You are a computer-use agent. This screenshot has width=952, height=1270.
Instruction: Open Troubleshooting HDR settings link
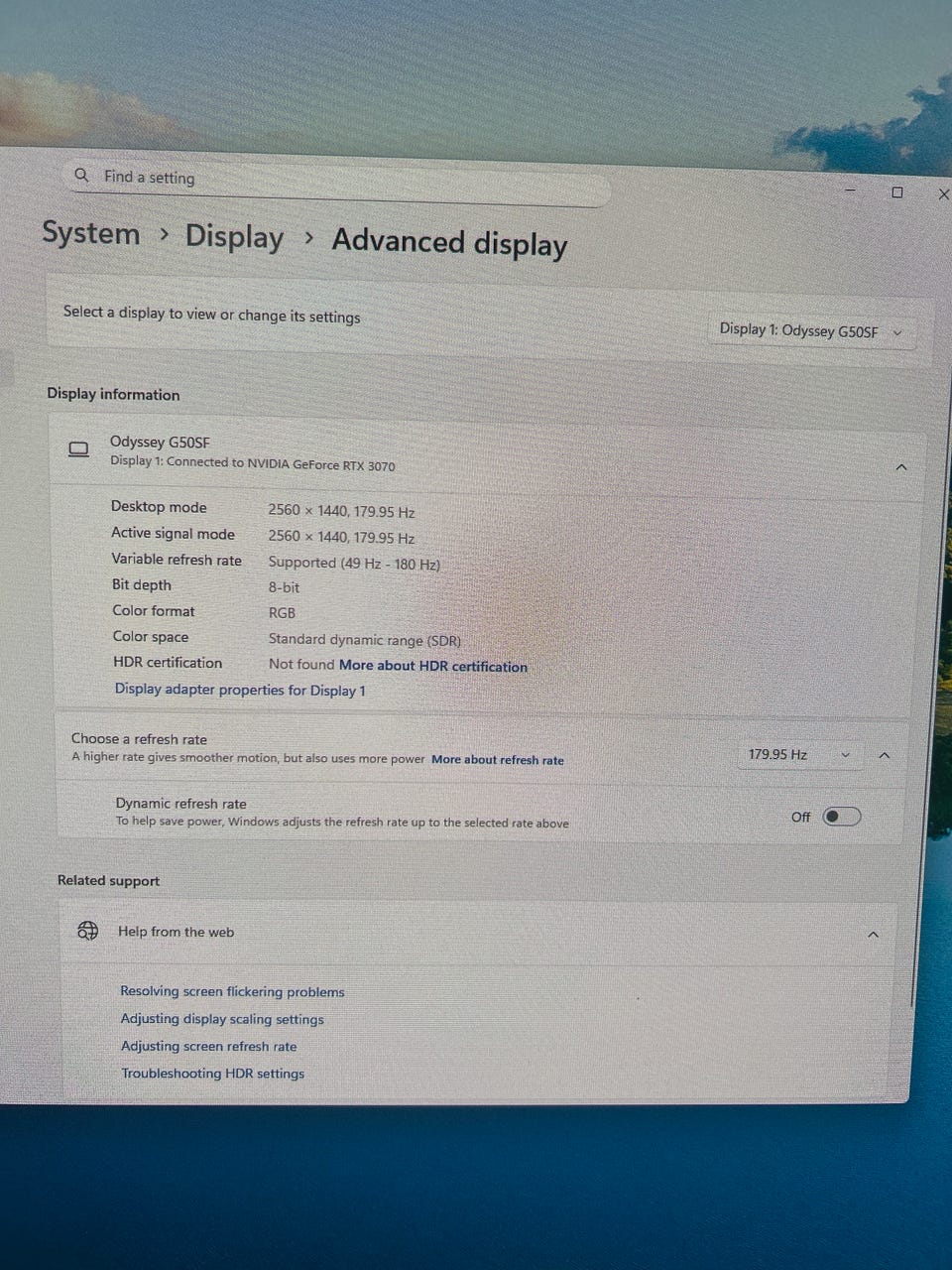click(212, 1074)
